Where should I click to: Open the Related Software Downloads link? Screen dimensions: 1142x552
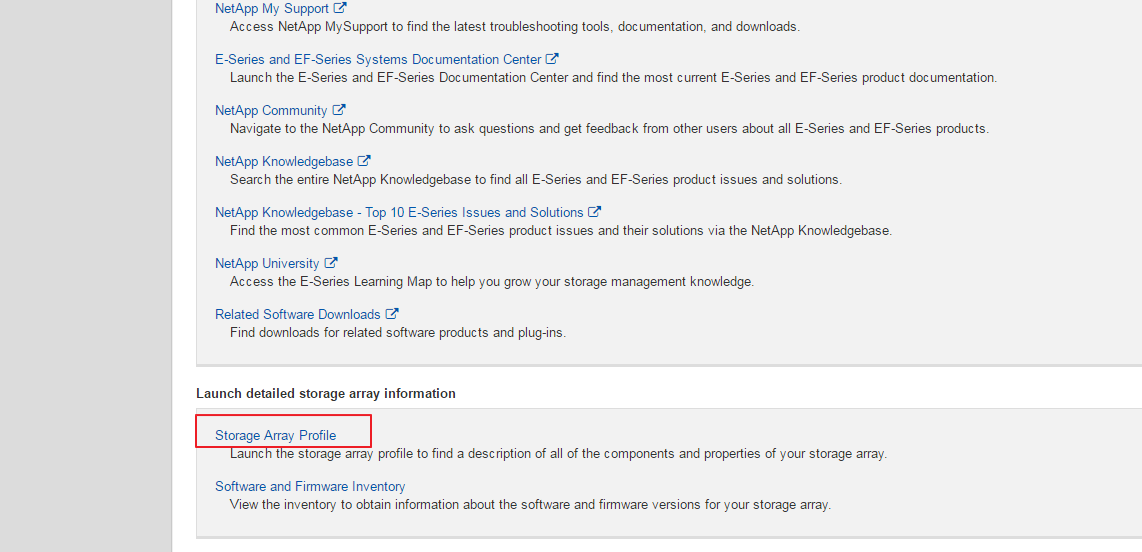tap(298, 315)
